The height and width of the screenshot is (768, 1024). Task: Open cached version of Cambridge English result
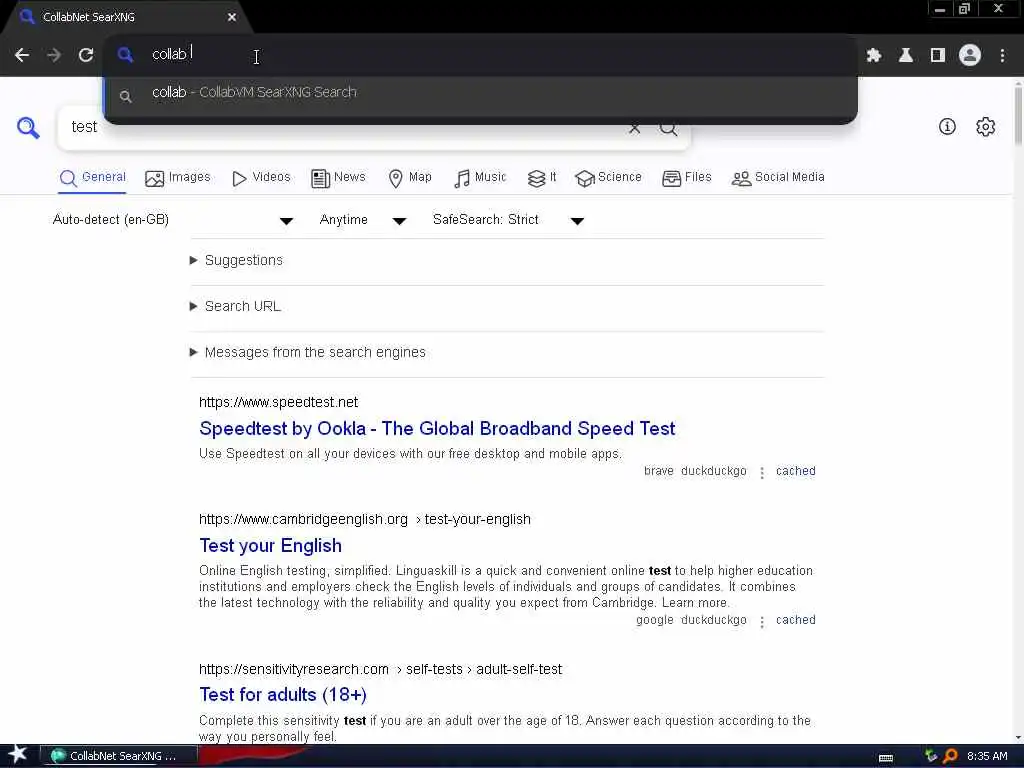tap(795, 620)
